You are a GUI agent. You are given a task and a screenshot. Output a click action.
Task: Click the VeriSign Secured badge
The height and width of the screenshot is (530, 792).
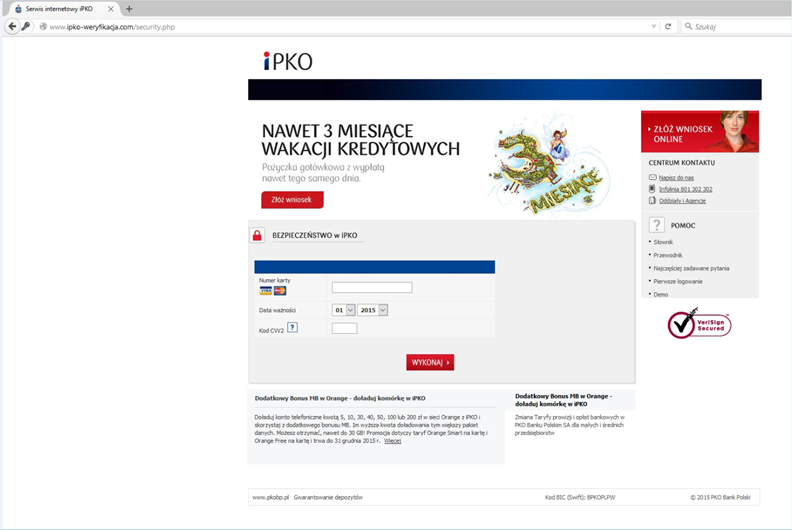(x=699, y=324)
